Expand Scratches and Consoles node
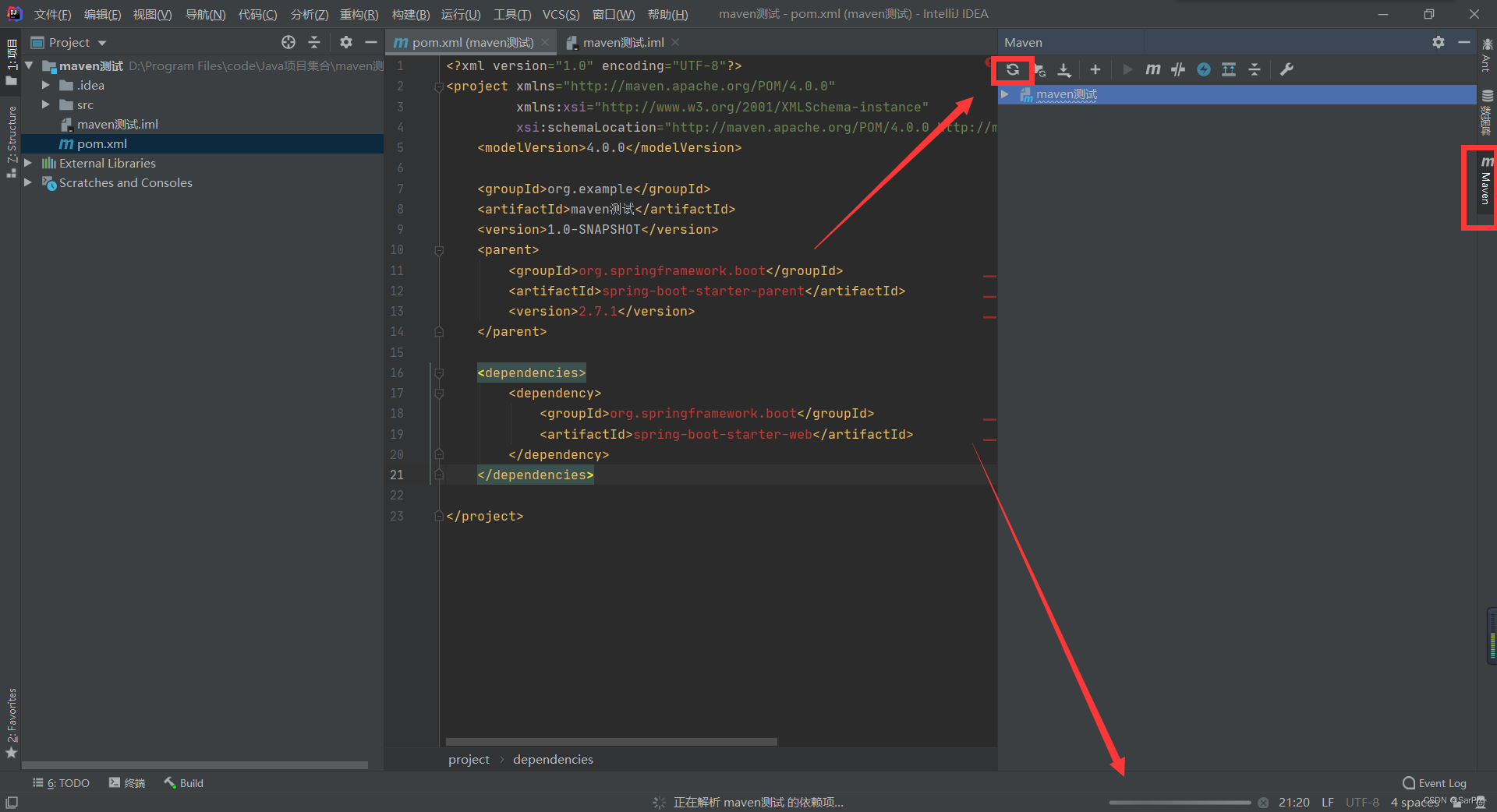 28,182
